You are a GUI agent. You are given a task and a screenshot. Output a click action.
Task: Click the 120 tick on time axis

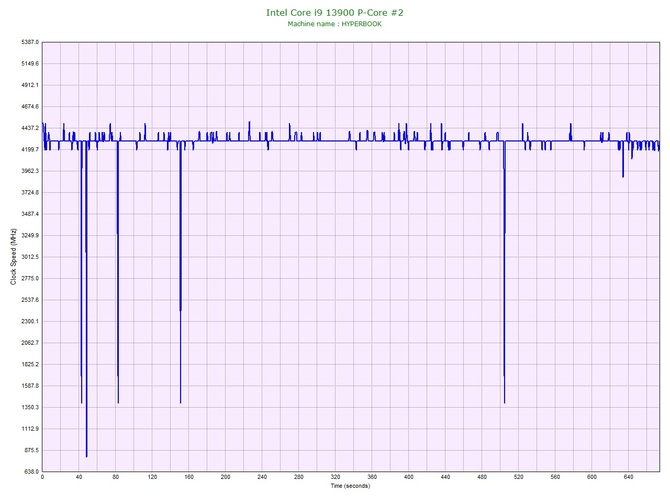152,477
